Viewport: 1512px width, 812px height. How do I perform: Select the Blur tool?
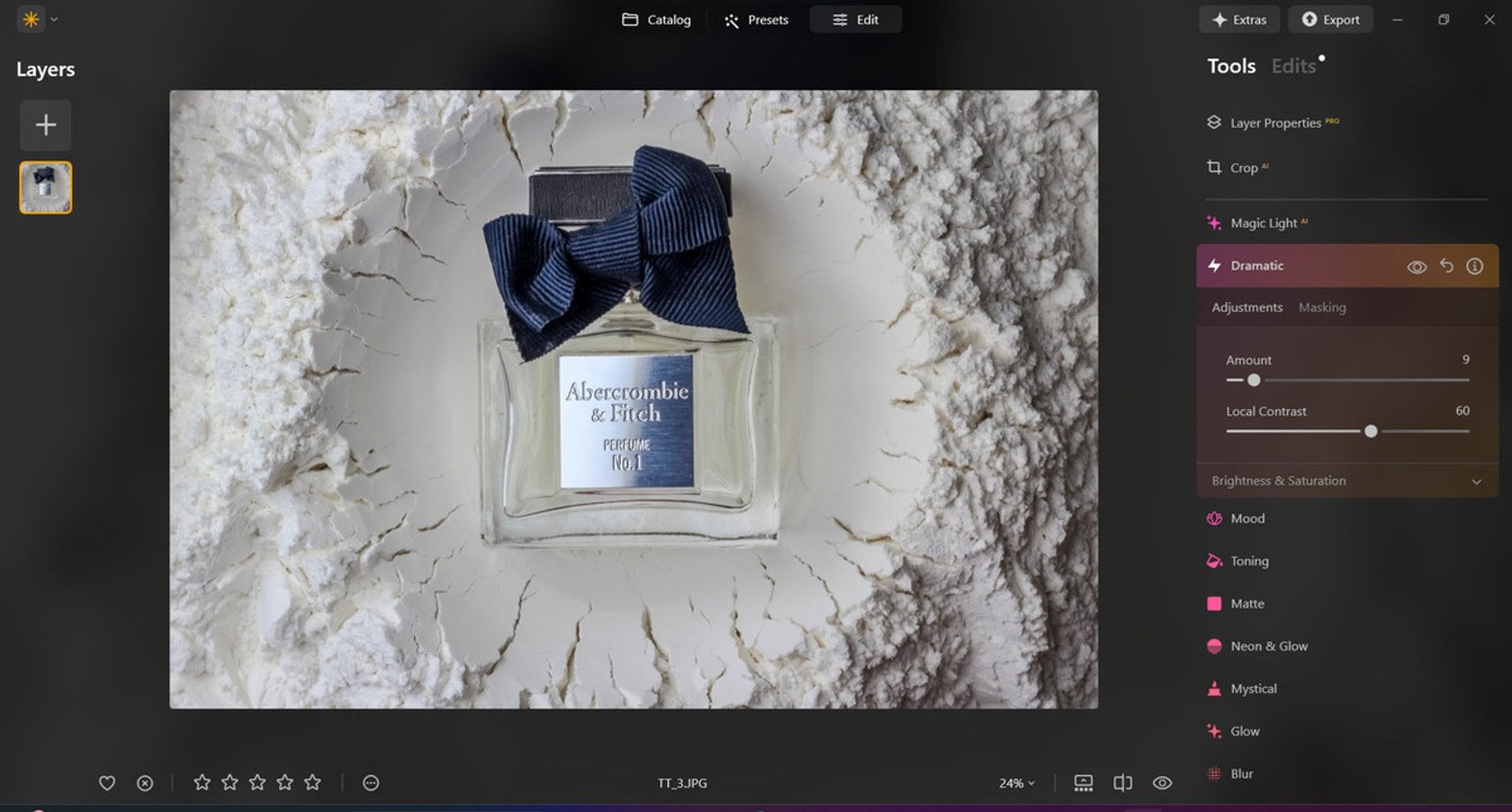click(x=1241, y=773)
